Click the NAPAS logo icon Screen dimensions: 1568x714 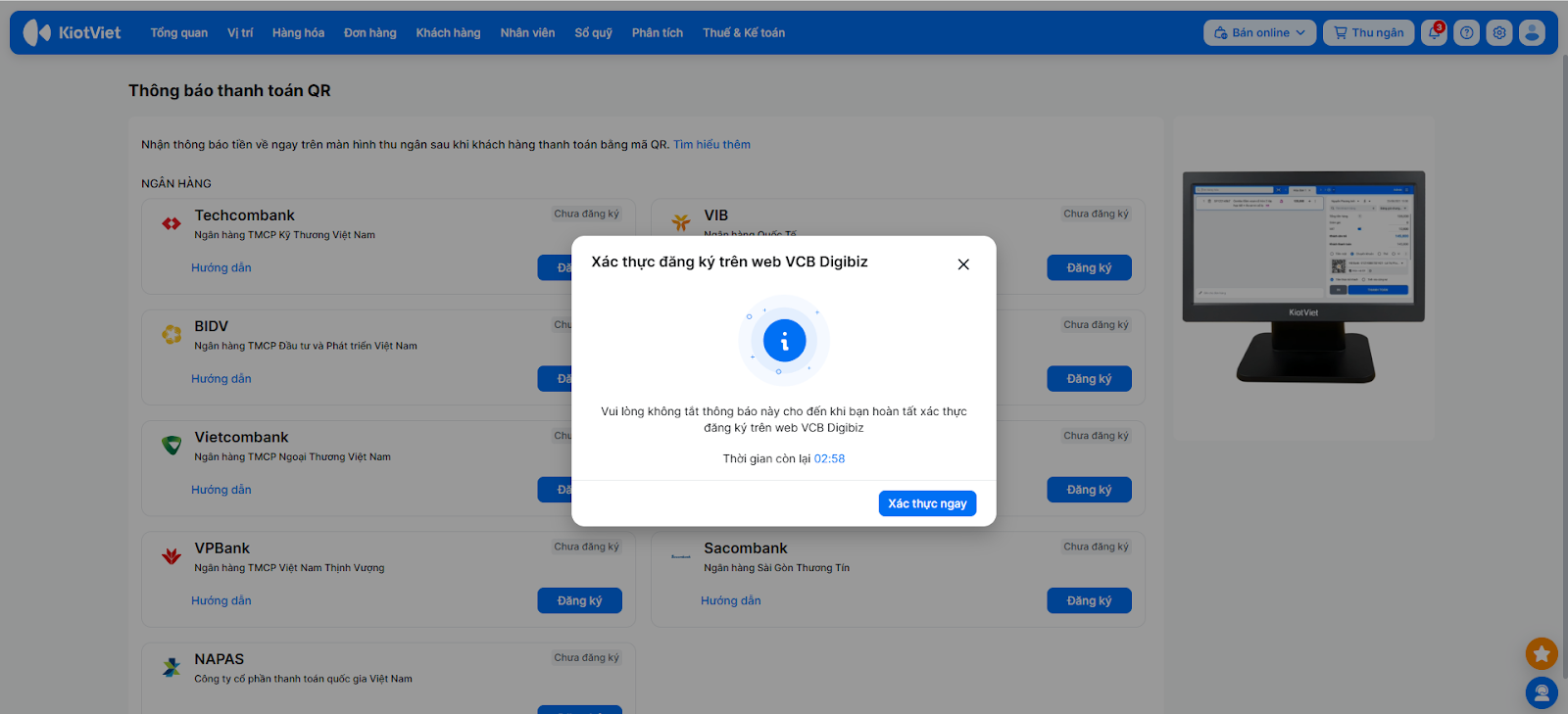pyautogui.click(x=171, y=668)
